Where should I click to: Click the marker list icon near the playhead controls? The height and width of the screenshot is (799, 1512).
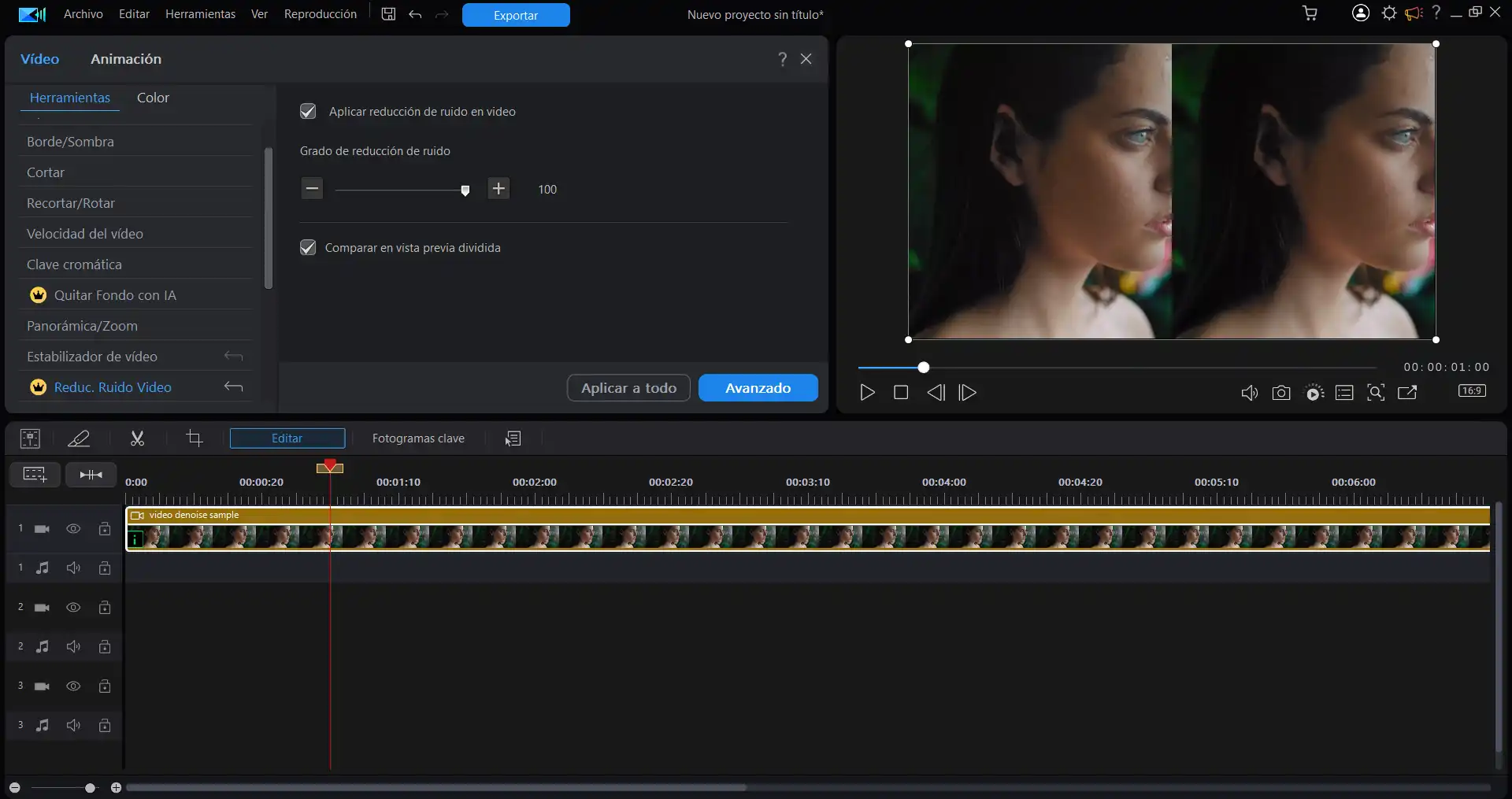[x=1344, y=392]
